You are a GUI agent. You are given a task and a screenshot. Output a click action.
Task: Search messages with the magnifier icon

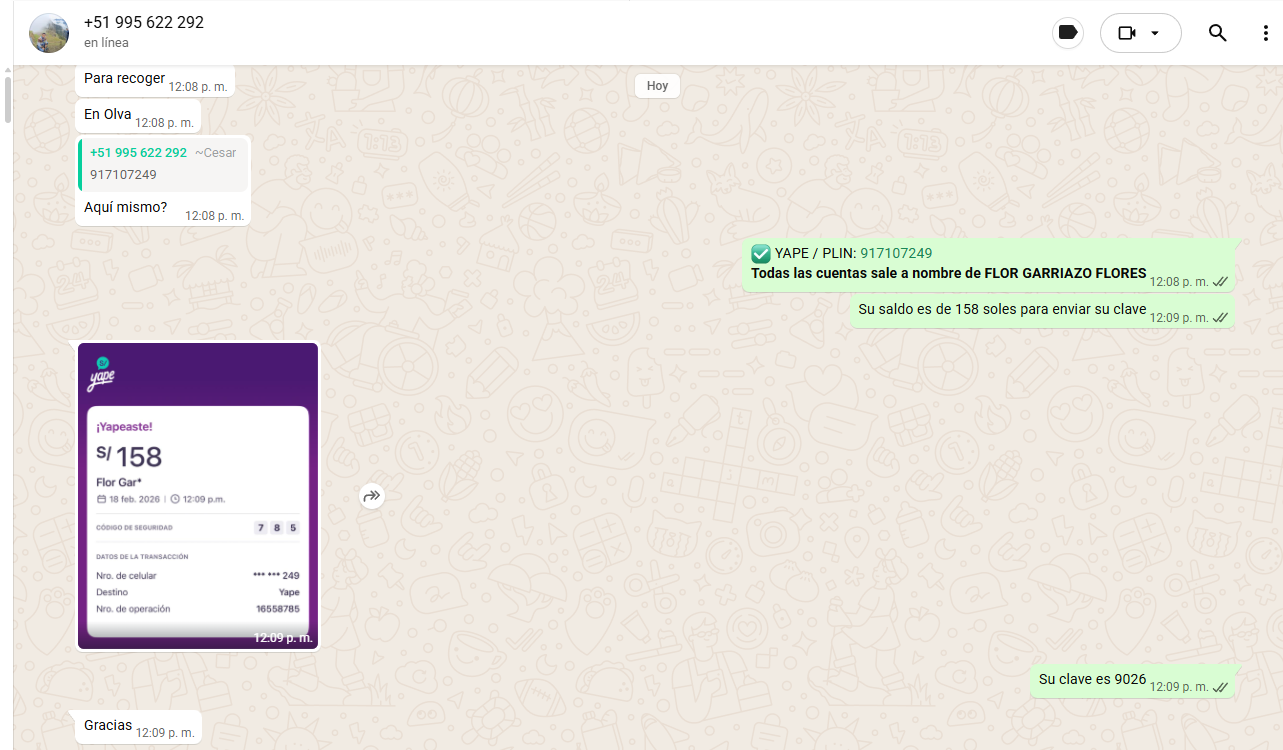point(1217,33)
